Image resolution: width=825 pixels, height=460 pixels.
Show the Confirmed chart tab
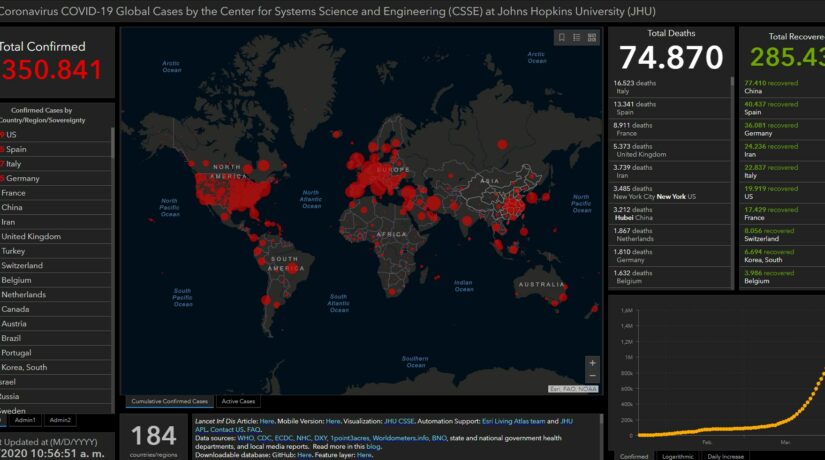click(x=633, y=456)
